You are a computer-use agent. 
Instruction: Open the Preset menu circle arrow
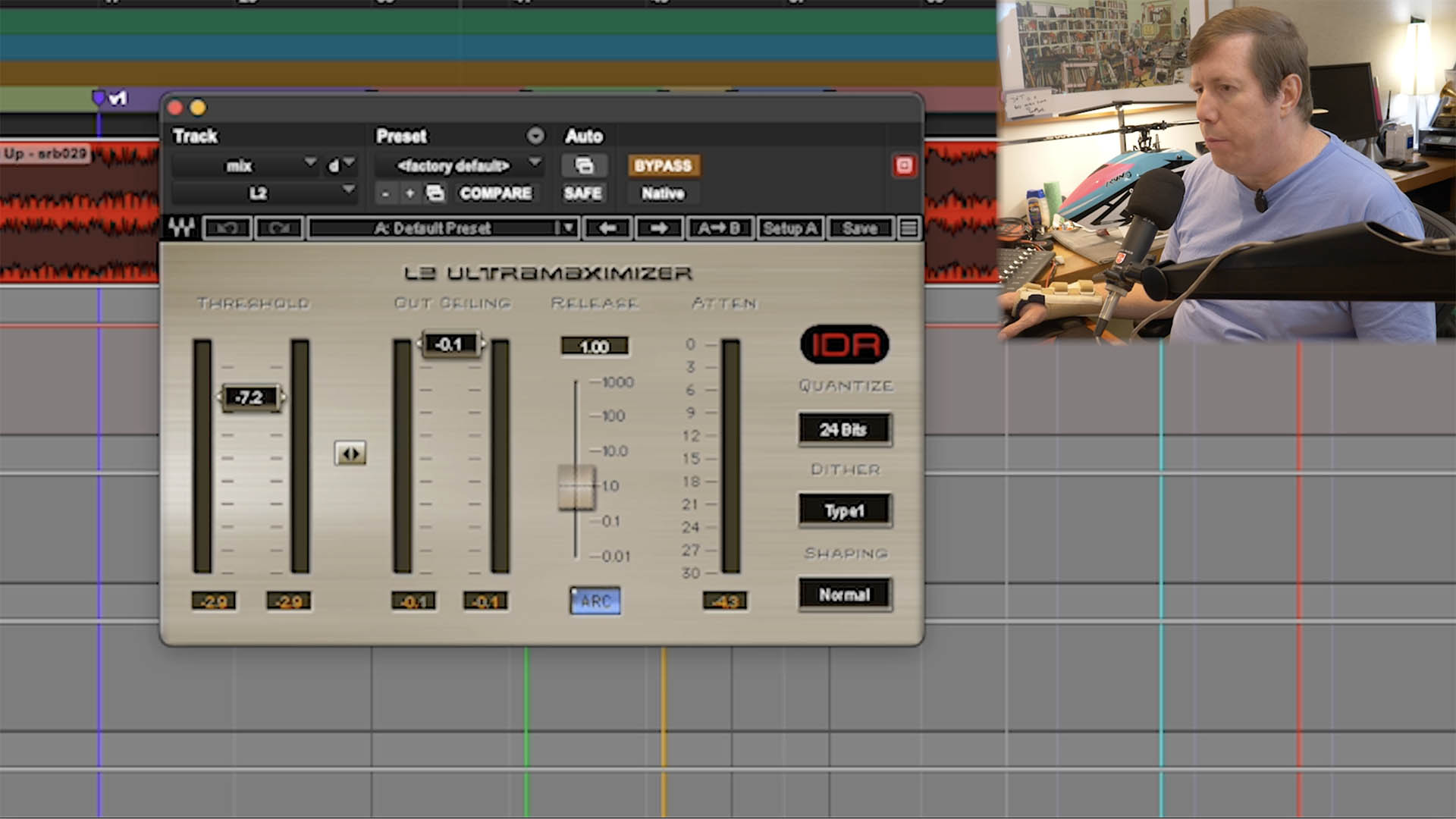pyautogui.click(x=535, y=136)
